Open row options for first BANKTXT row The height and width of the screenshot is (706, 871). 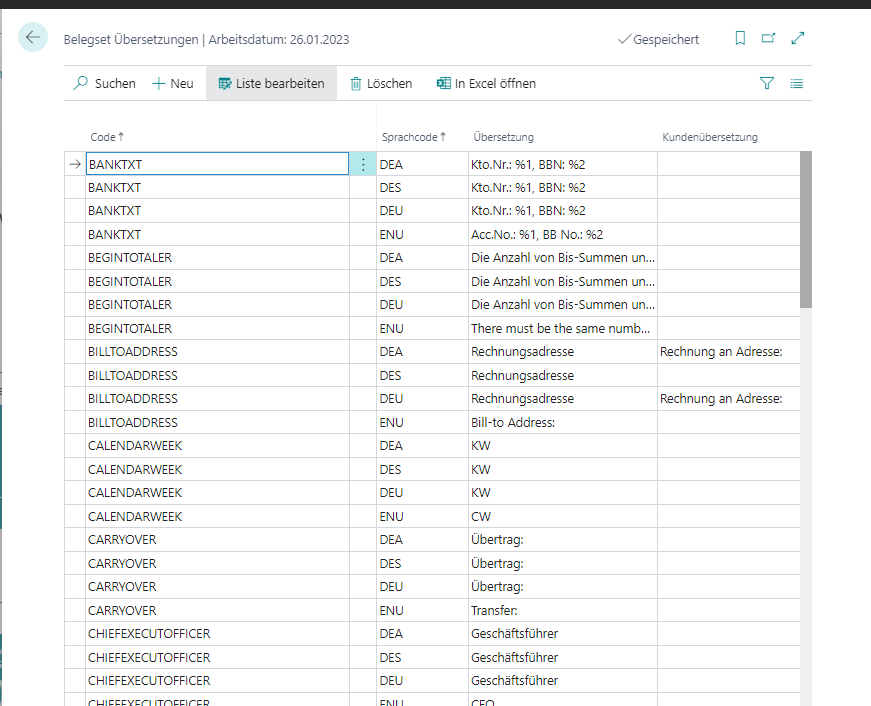pyautogui.click(x=362, y=164)
